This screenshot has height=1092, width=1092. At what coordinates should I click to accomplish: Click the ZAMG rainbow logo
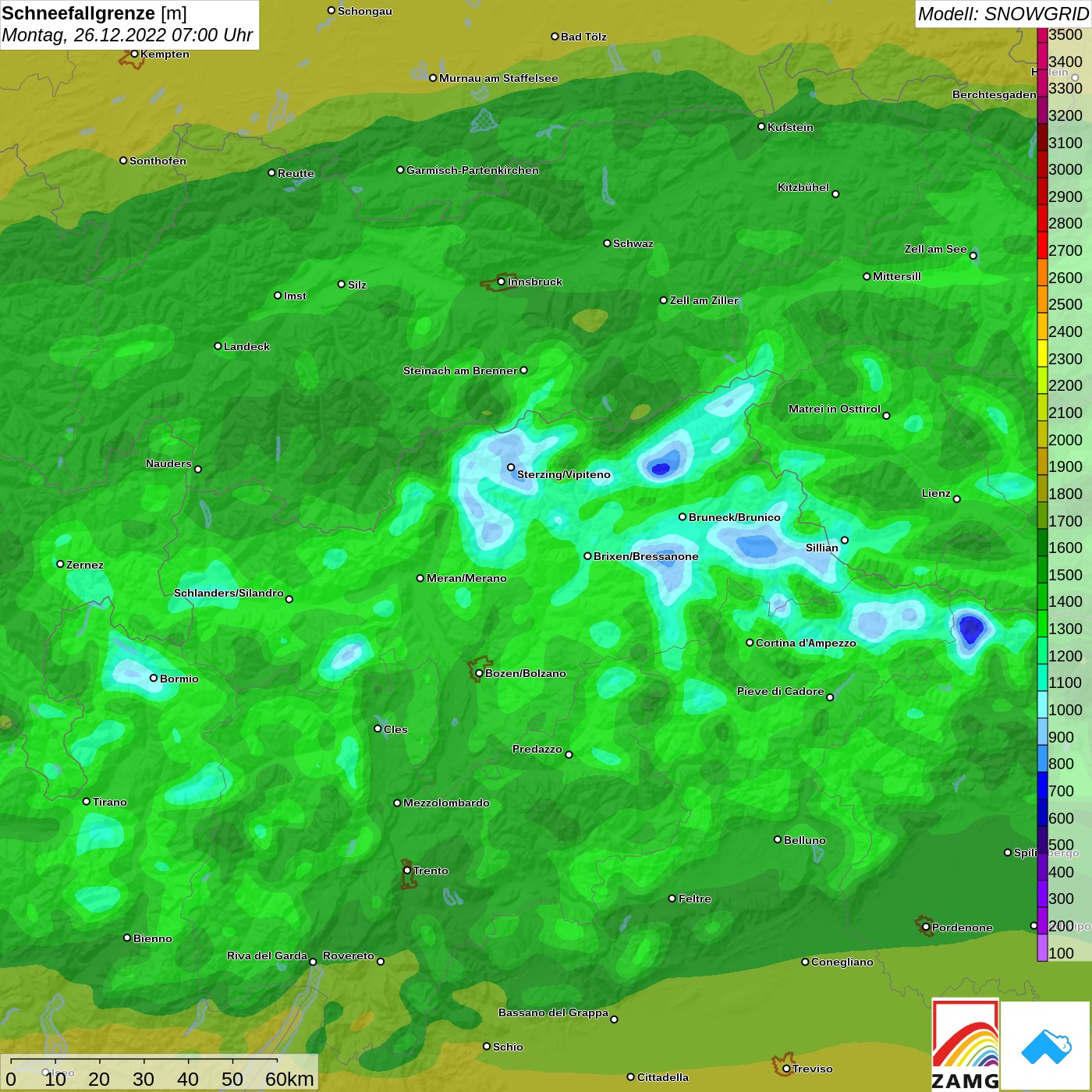click(966, 1045)
